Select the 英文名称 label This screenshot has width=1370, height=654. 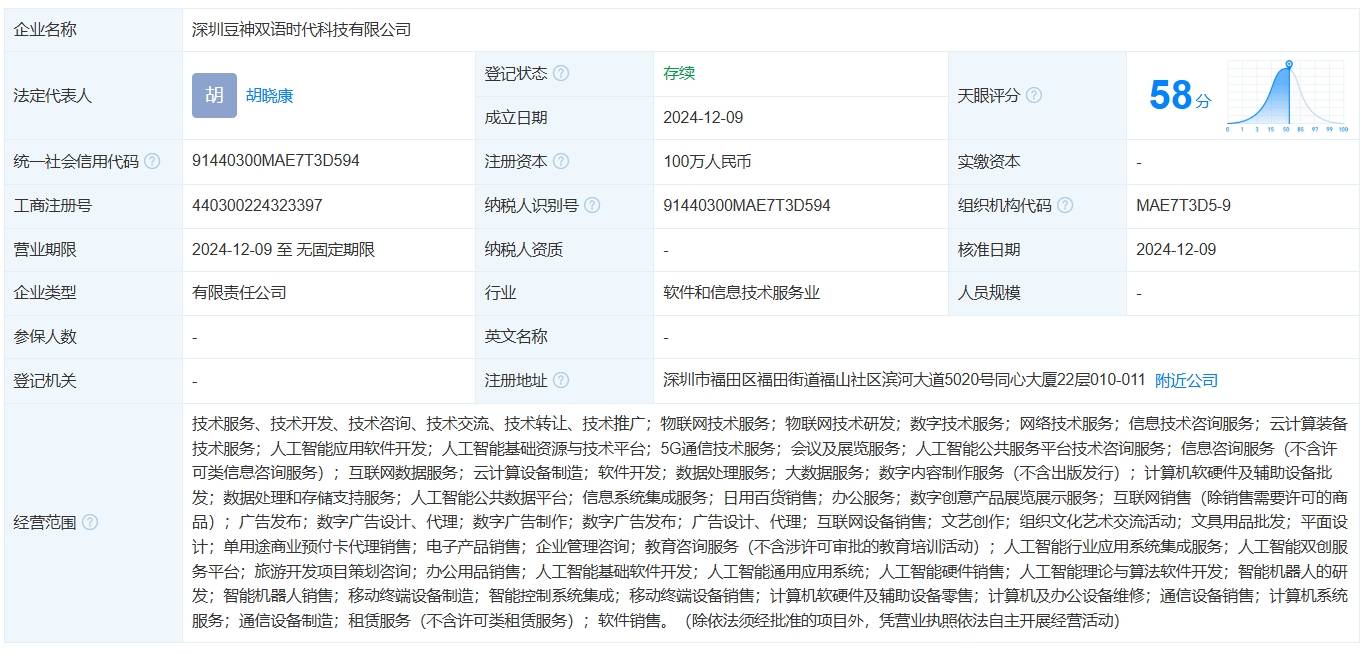(x=516, y=336)
